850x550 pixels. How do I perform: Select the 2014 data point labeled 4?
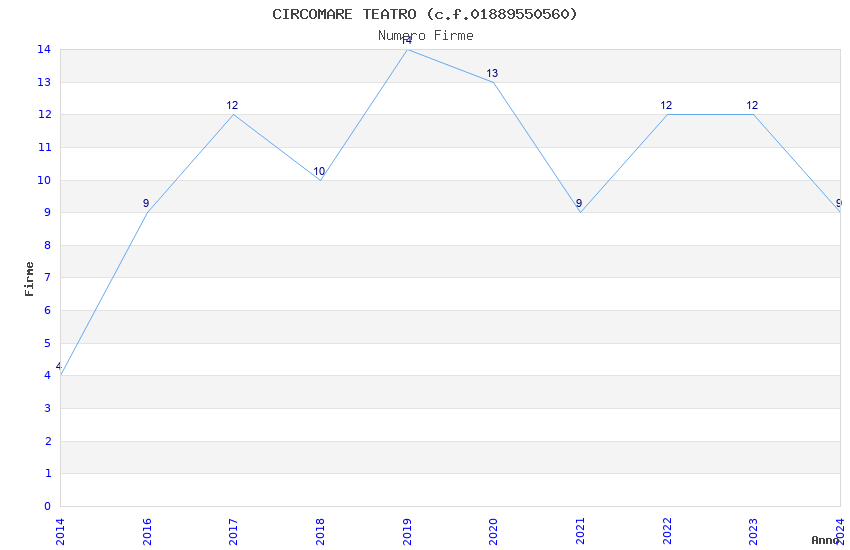(x=59, y=367)
